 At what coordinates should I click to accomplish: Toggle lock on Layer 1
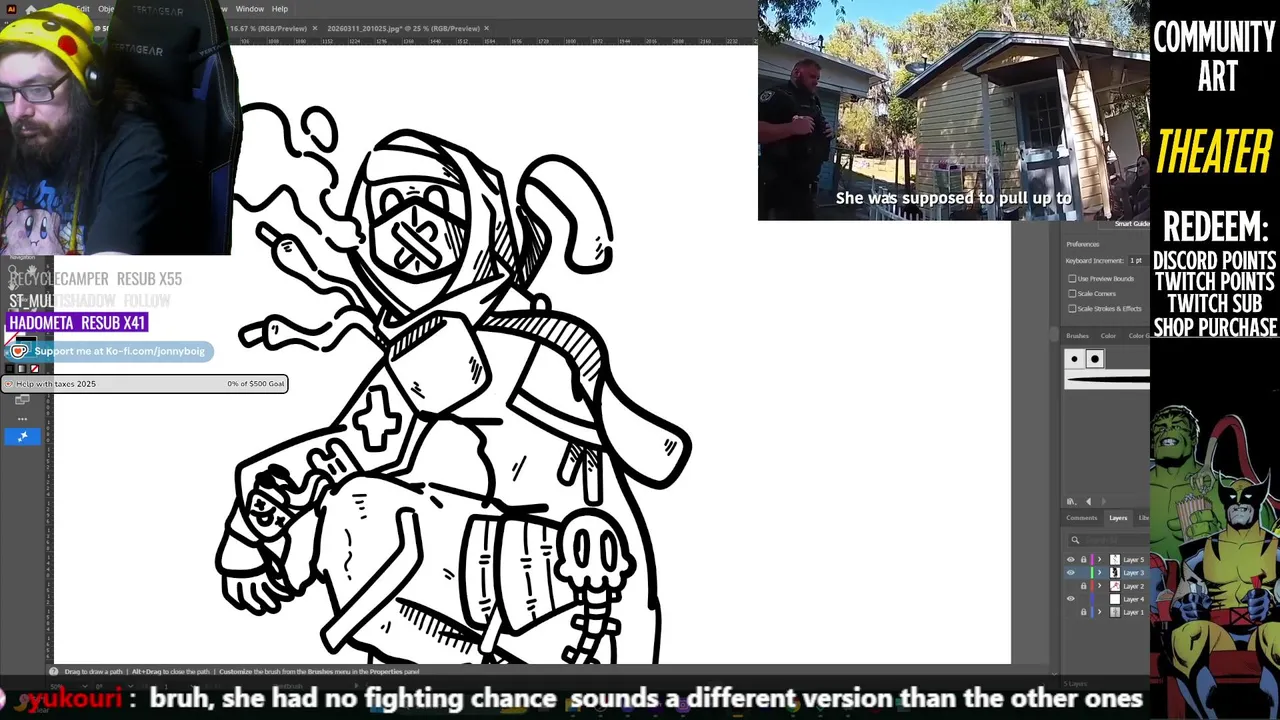[x=1083, y=612]
